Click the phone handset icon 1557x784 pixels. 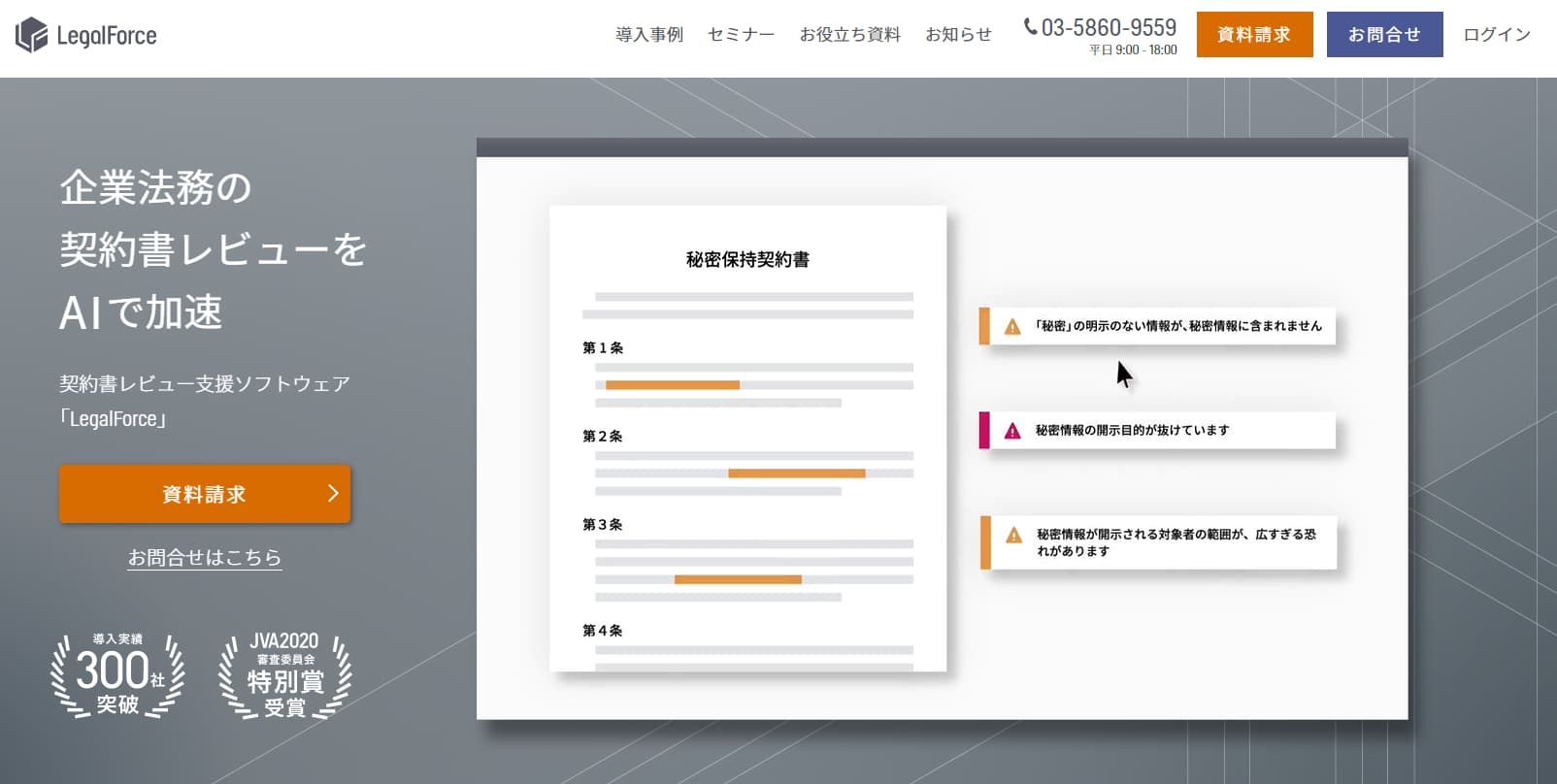1030,27
